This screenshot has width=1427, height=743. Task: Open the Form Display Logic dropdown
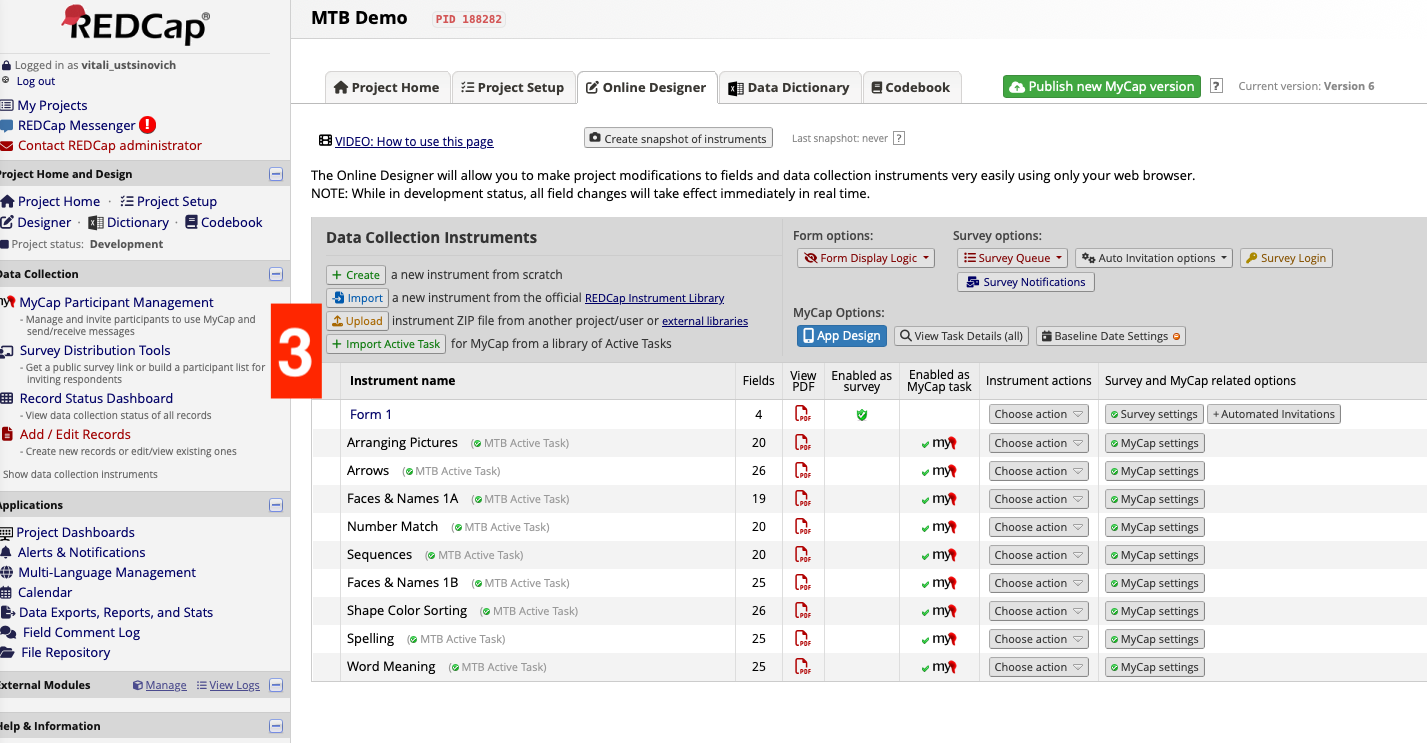pyautogui.click(x=866, y=258)
